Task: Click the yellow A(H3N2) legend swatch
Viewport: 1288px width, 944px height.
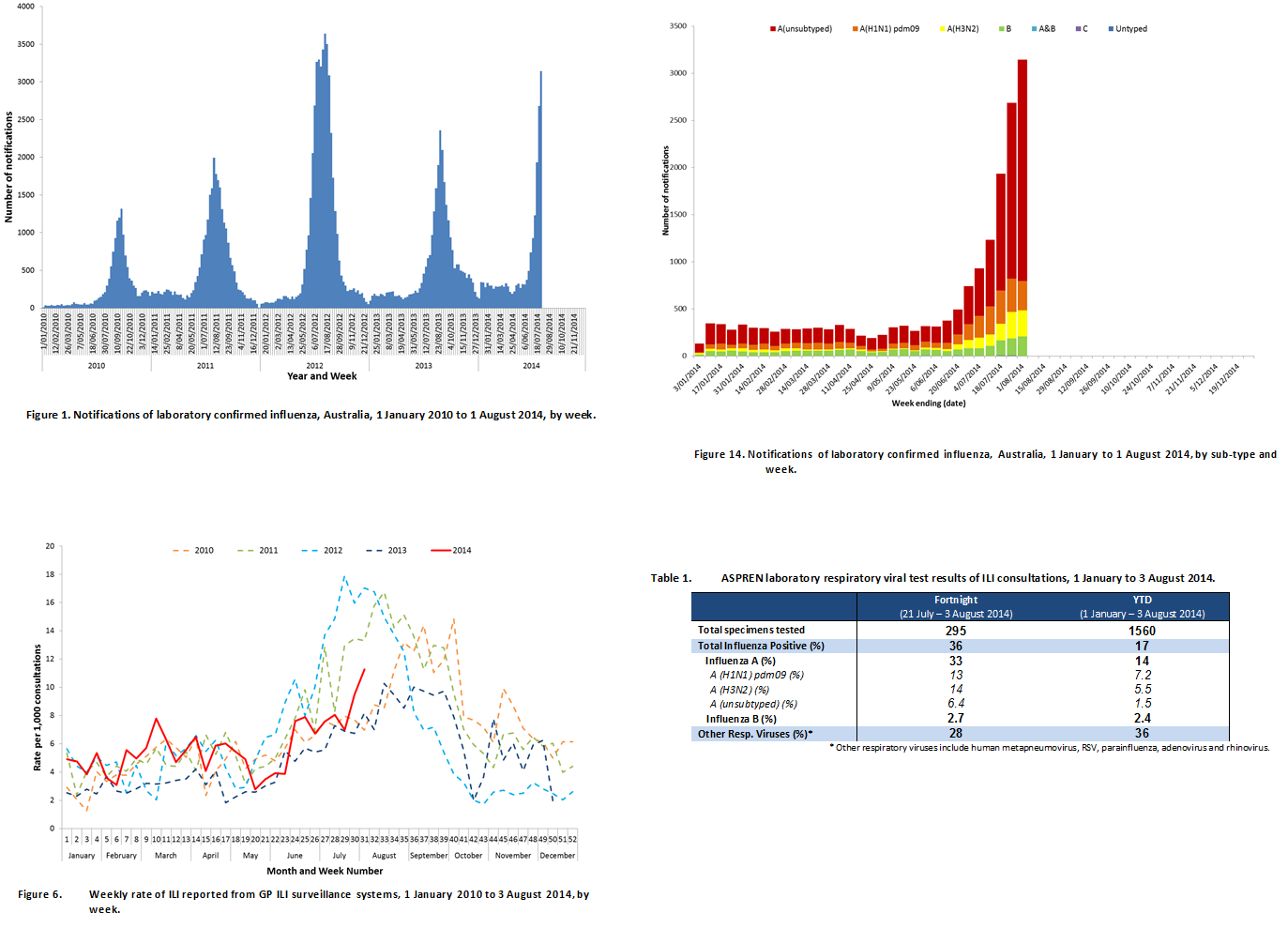Action: coord(942,29)
